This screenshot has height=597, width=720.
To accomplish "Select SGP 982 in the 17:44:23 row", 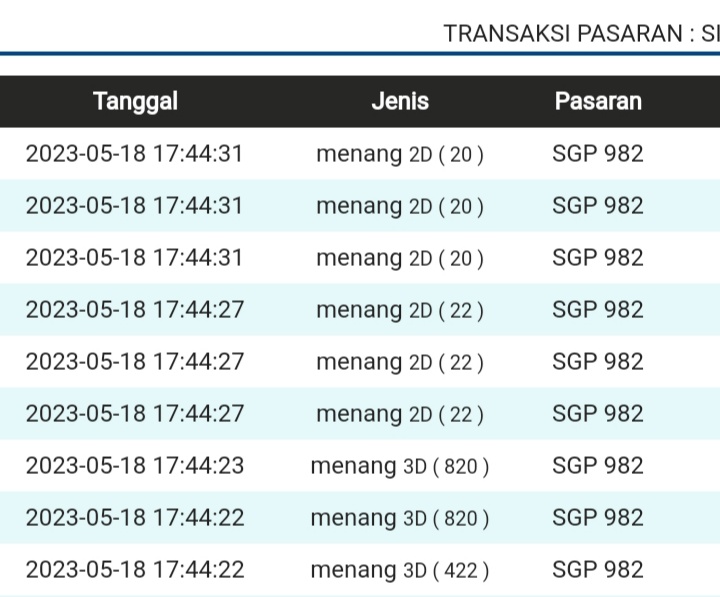I will [x=598, y=466].
